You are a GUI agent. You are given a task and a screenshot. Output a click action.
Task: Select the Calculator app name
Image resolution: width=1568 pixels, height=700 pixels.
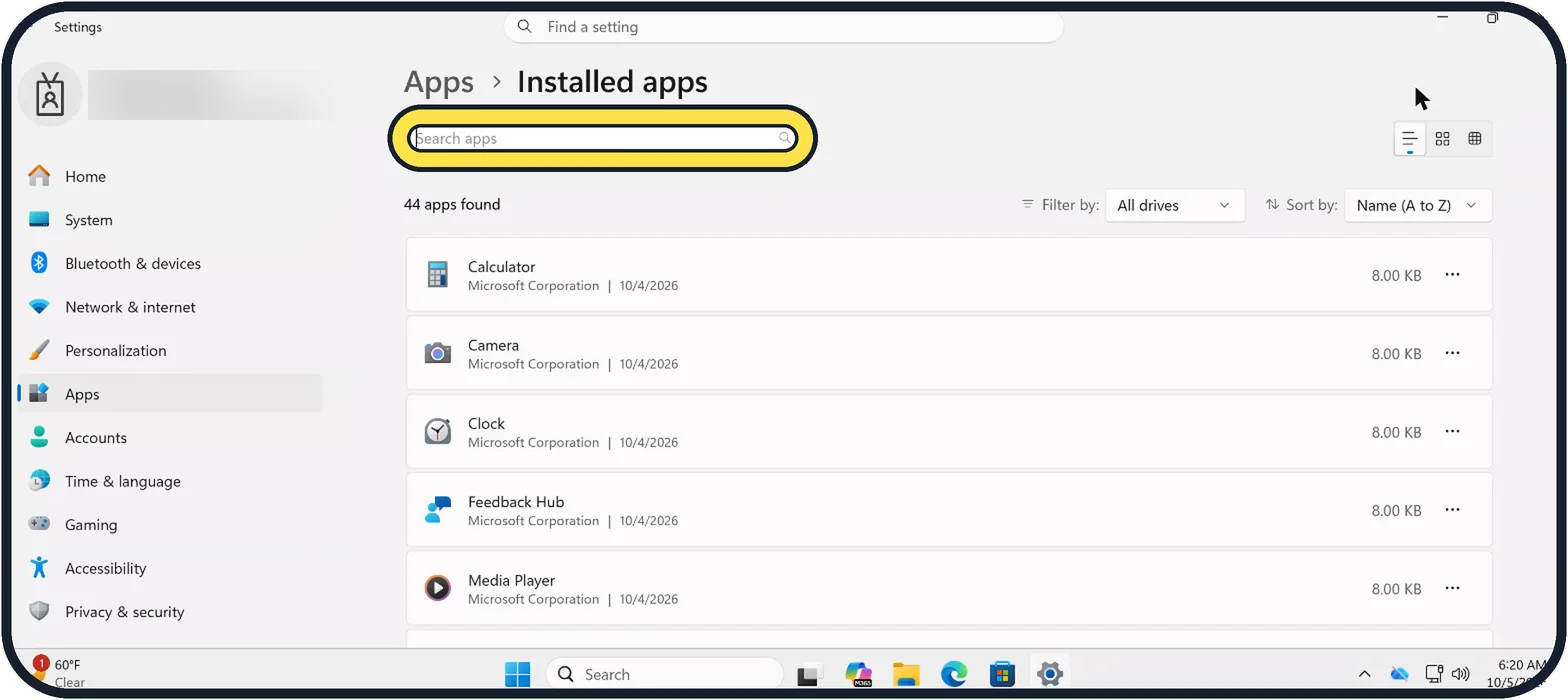(501, 267)
